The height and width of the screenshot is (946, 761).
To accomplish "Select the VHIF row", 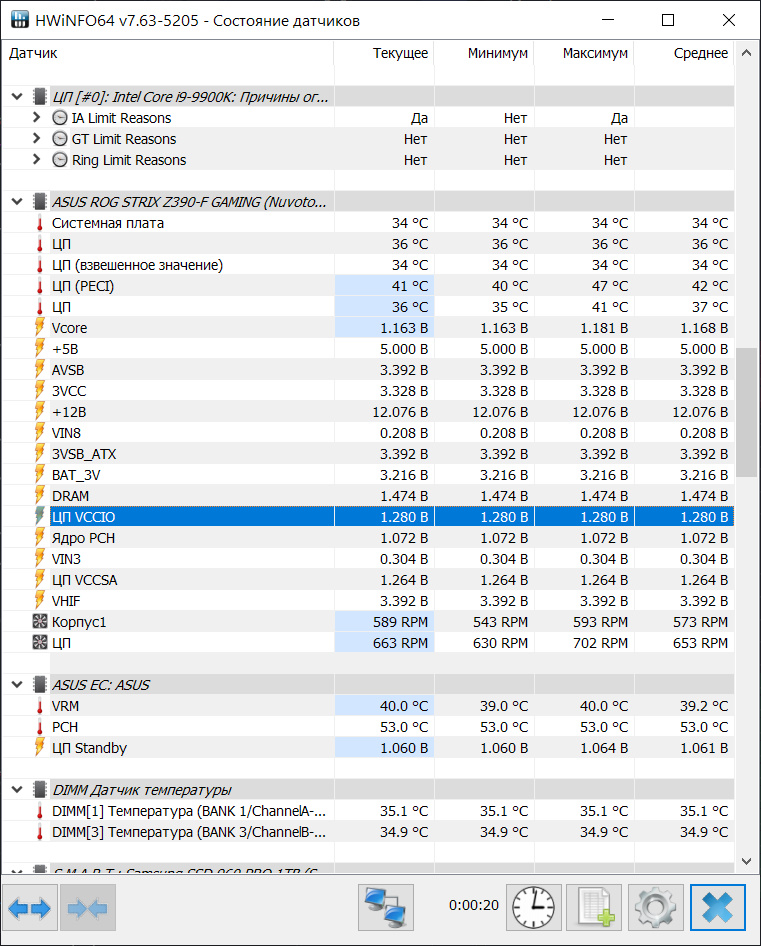I will click(x=368, y=601).
